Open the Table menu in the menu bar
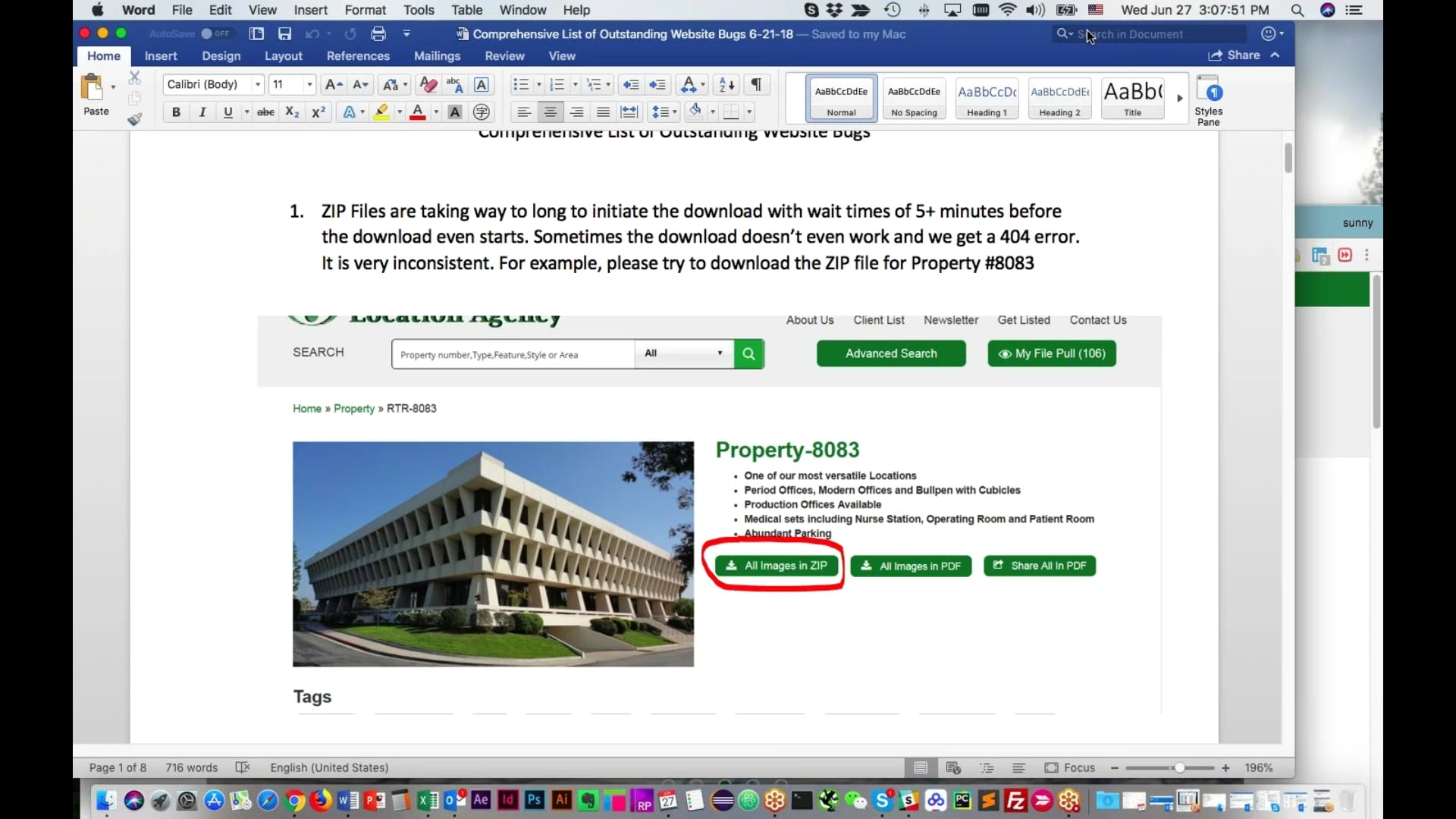 click(466, 10)
